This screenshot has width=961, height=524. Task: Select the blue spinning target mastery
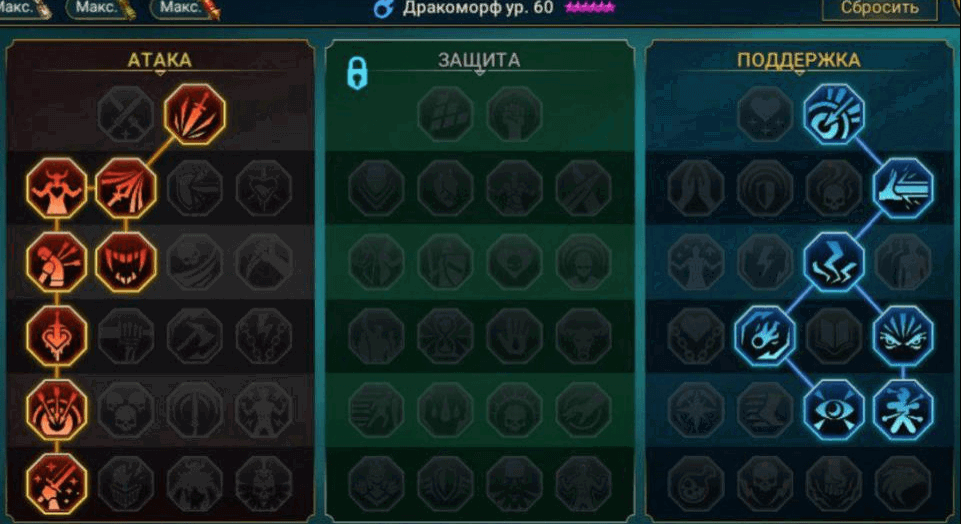point(834,114)
